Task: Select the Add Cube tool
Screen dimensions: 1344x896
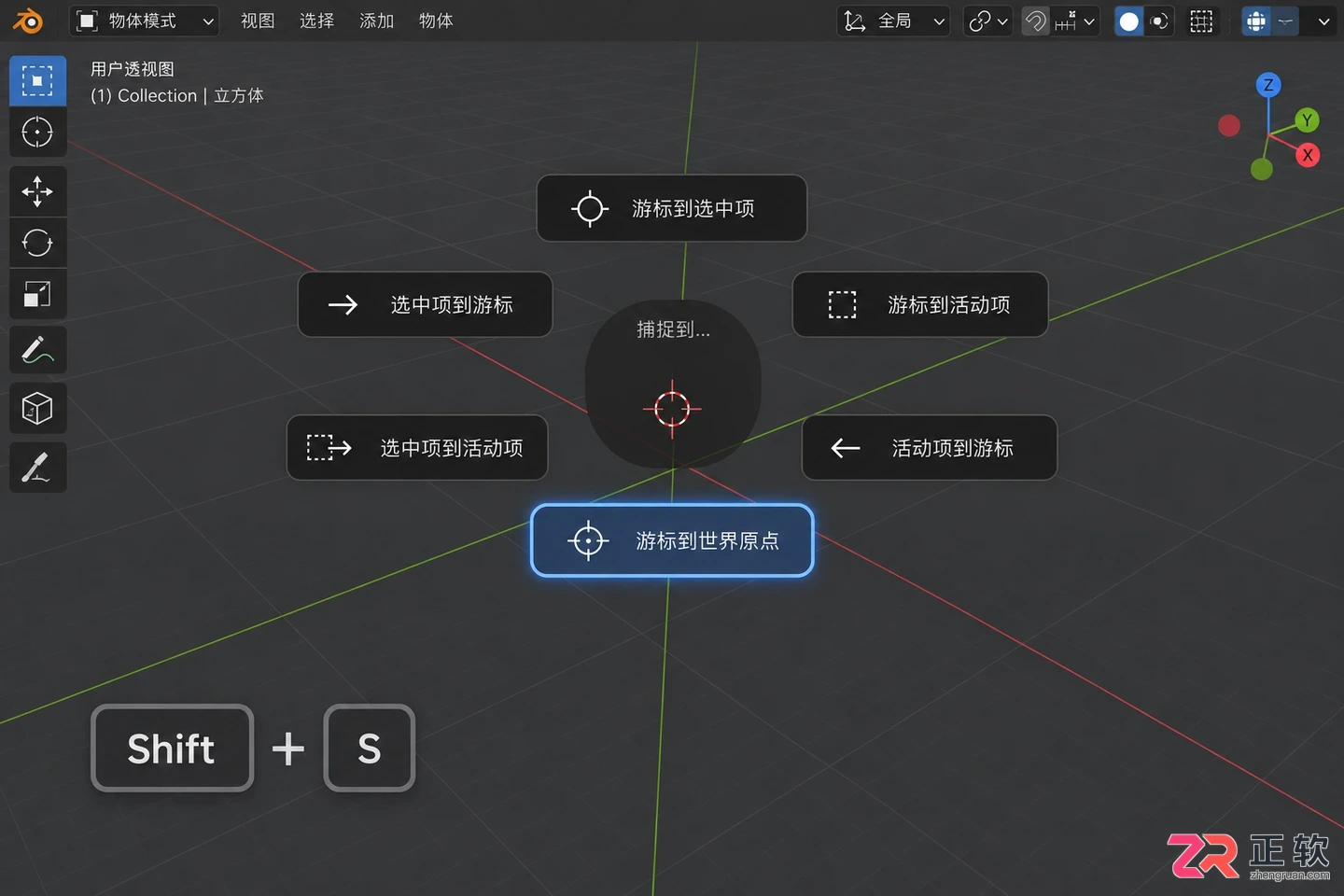Action: 37,409
